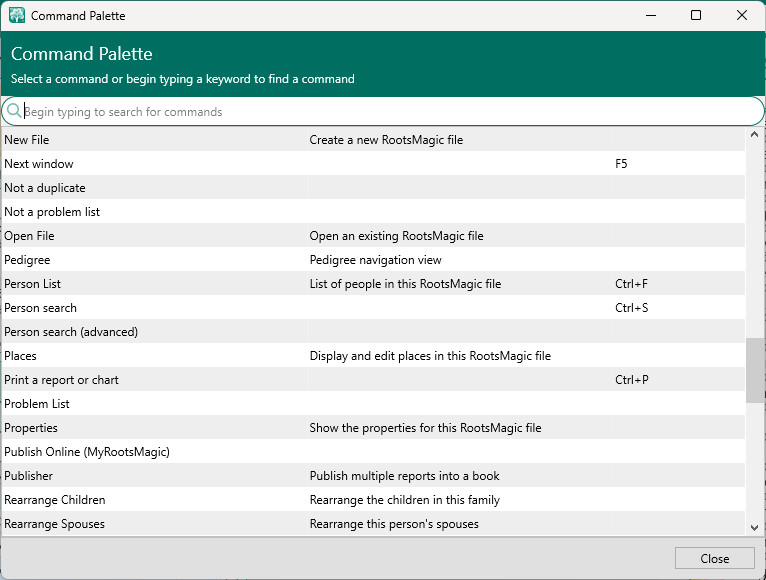The height and width of the screenshot is (580, 766).
Task: Choose Publish Online (MyRootsMagic) command
Action: (x=87, y=452)
